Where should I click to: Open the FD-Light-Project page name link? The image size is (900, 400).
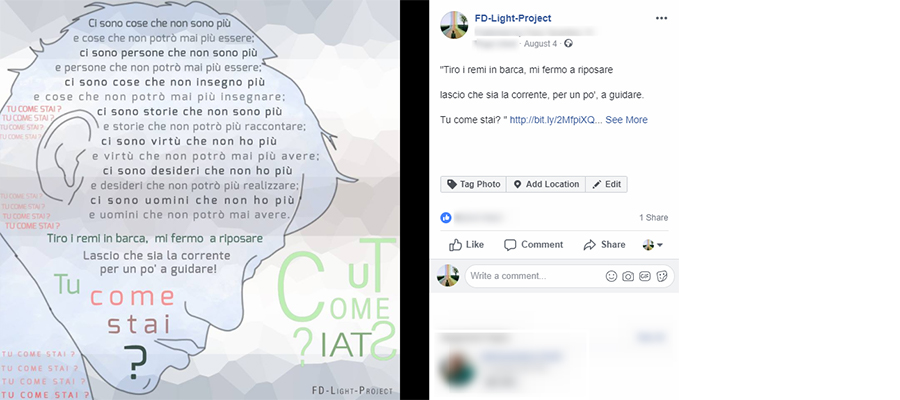click(513, 18)
